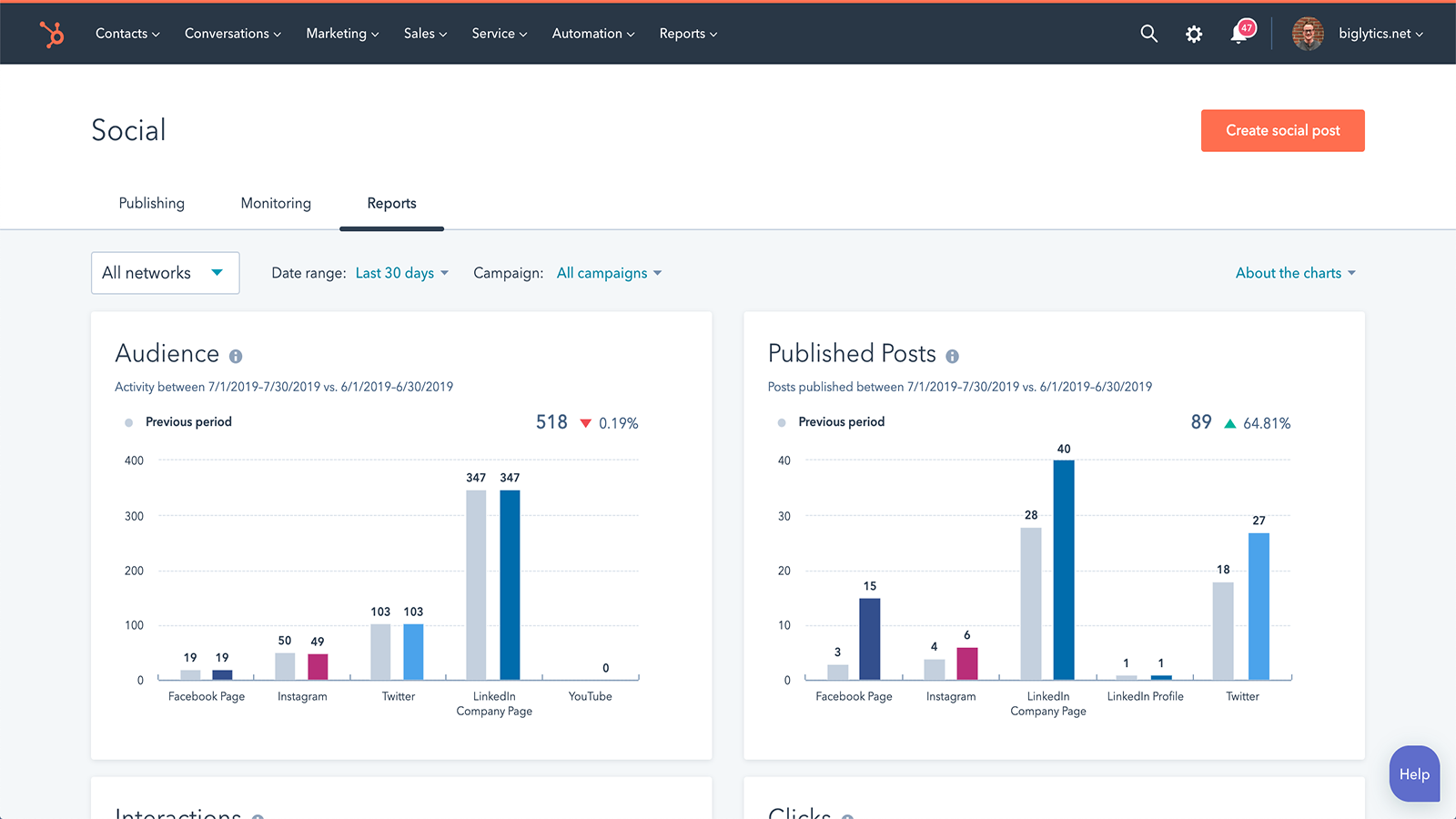Image resolution: width=1456 pixels, height=819 pixels.
Task: View the Audience info tooltip icon
Action: click(x=235, y=356)
